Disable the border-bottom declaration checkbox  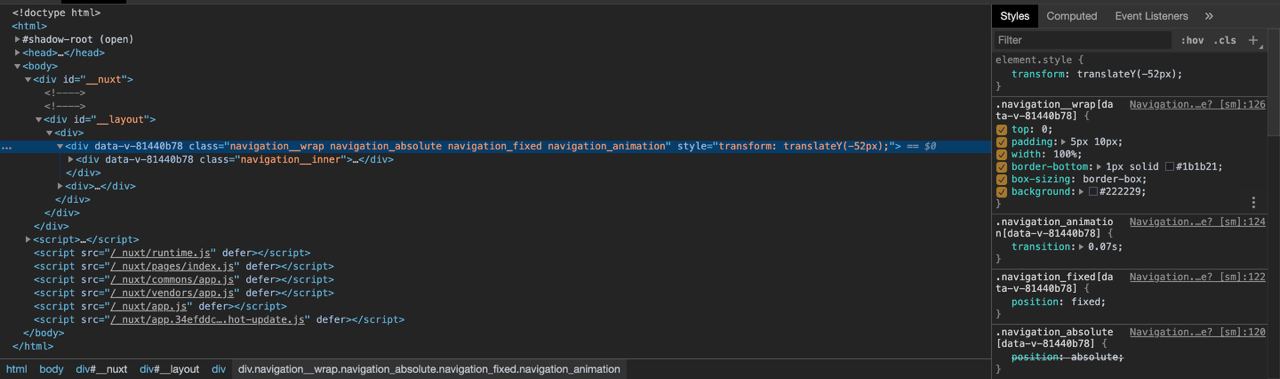pos(1002,167)
